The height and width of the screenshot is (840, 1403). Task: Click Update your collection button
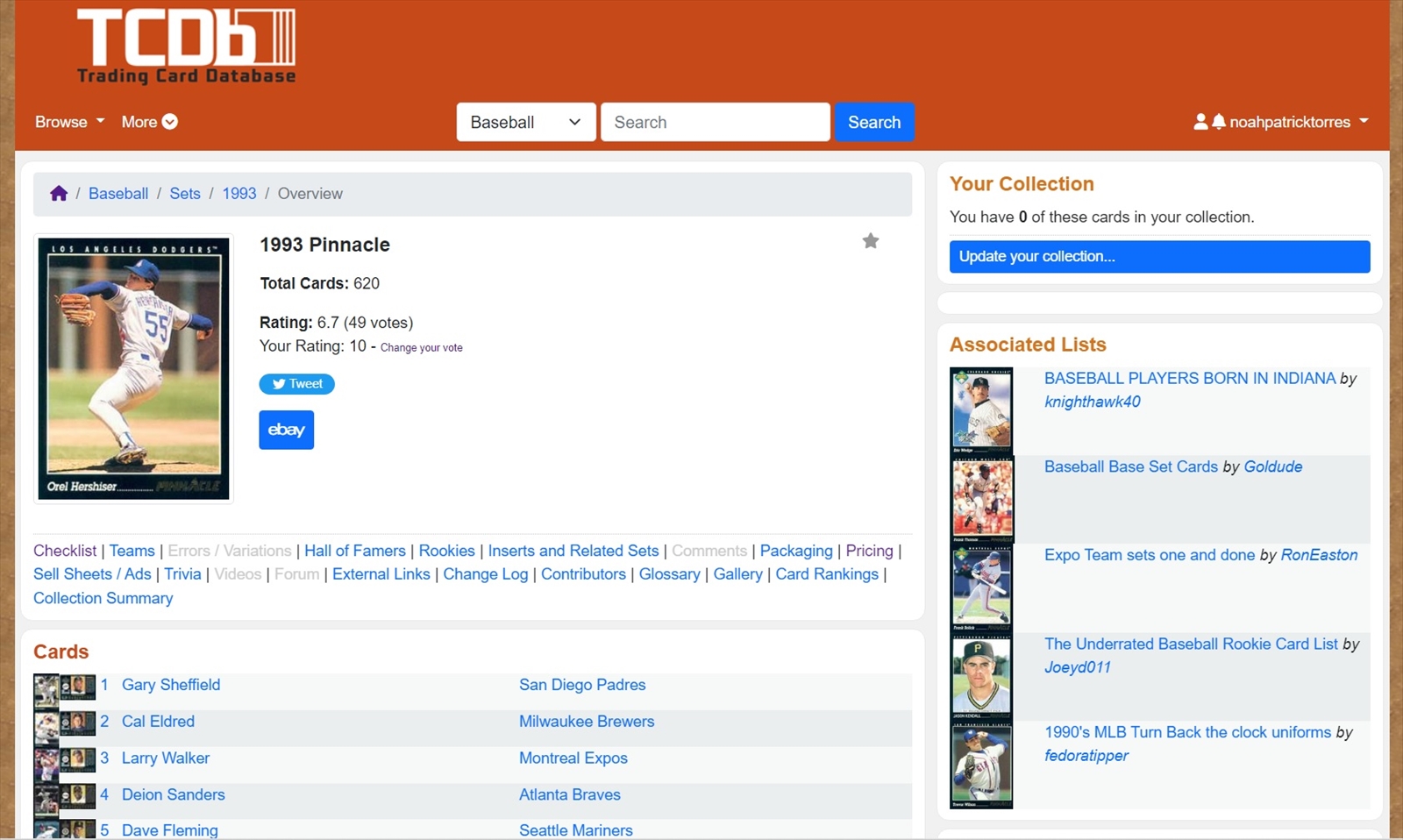tap(1159, 257)
